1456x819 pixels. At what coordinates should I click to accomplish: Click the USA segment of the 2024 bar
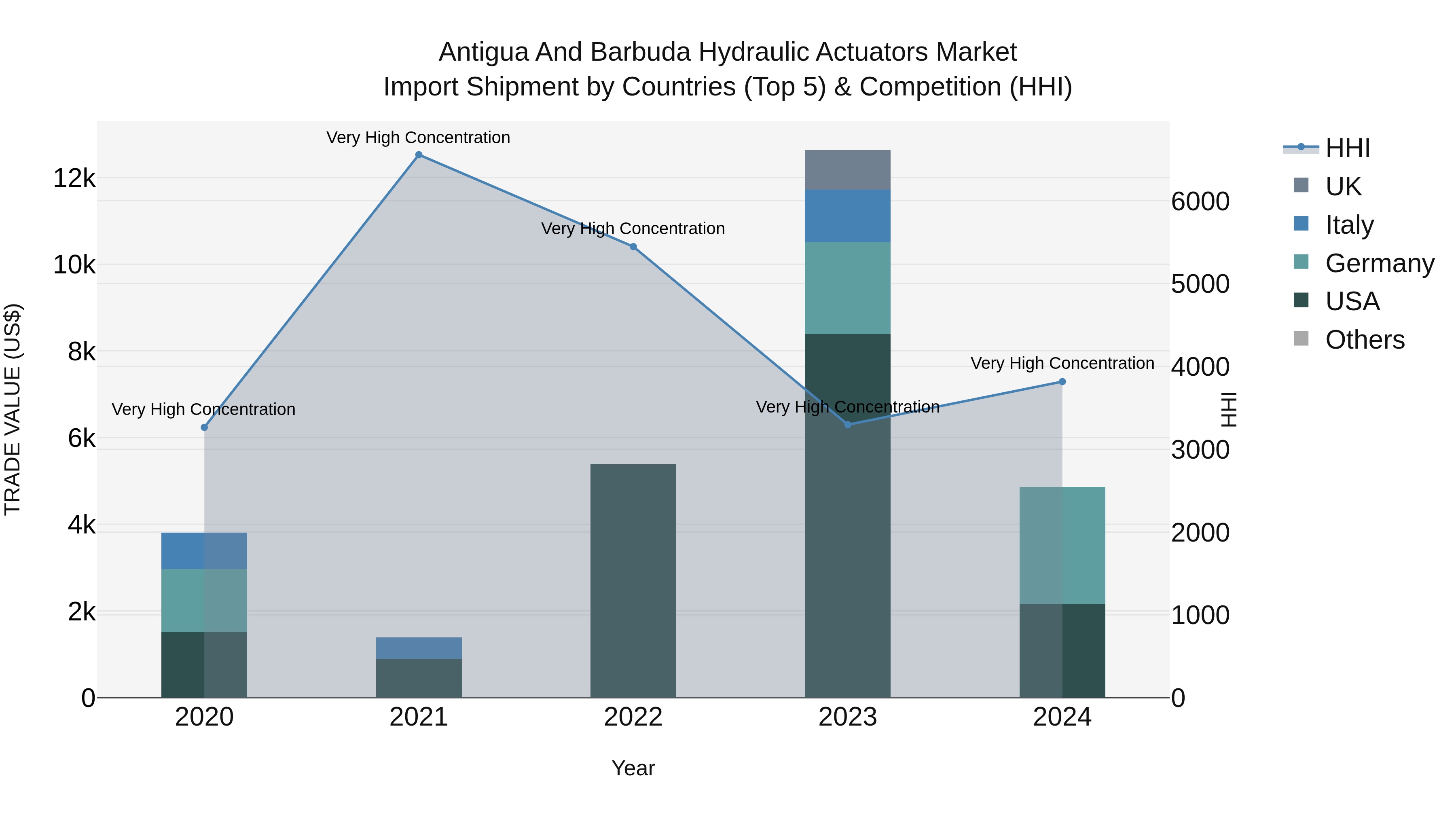tap(1062, 651)
